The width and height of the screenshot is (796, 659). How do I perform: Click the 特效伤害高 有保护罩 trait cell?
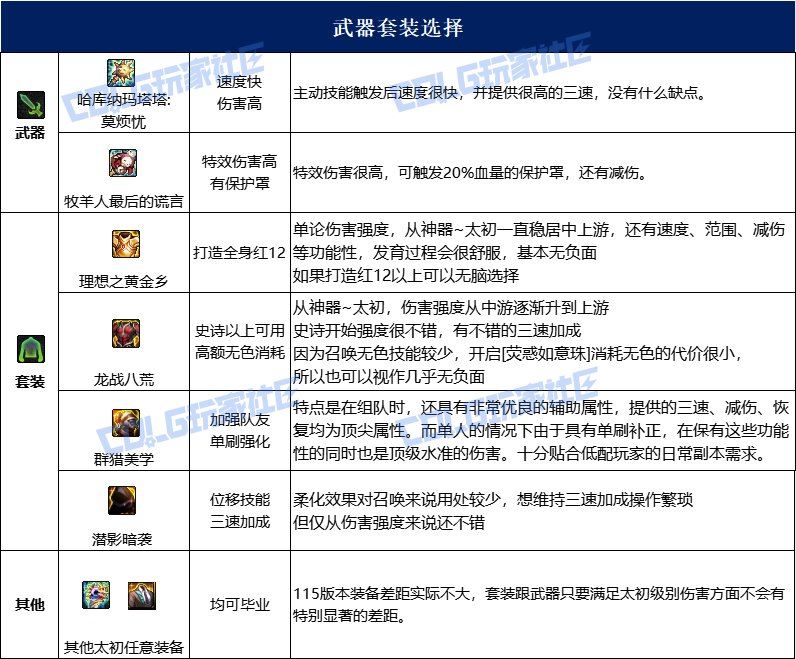pyautogui.click(x=240, y=173)
